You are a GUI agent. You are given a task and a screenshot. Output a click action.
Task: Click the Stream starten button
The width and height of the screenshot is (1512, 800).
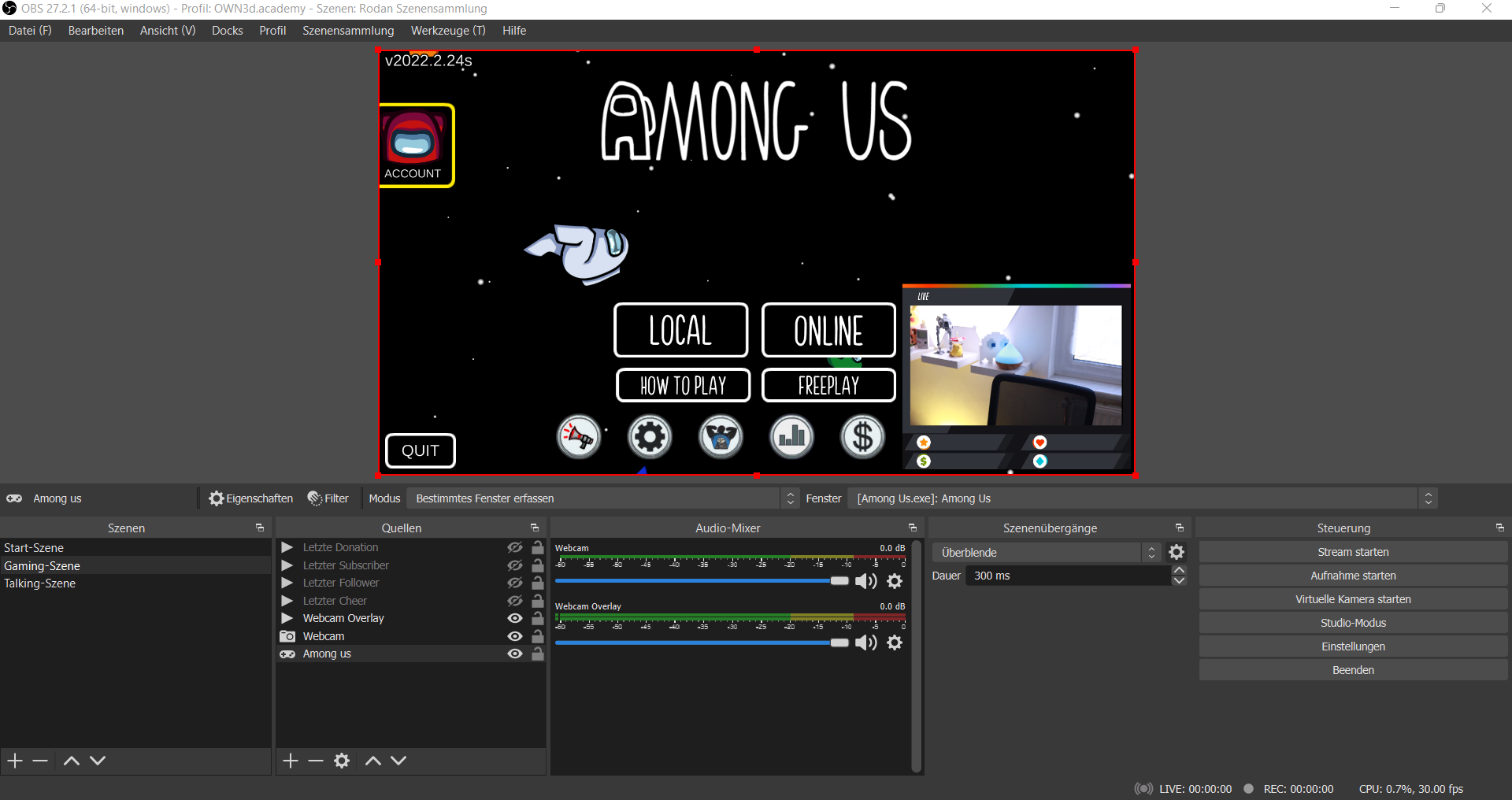1353,552
